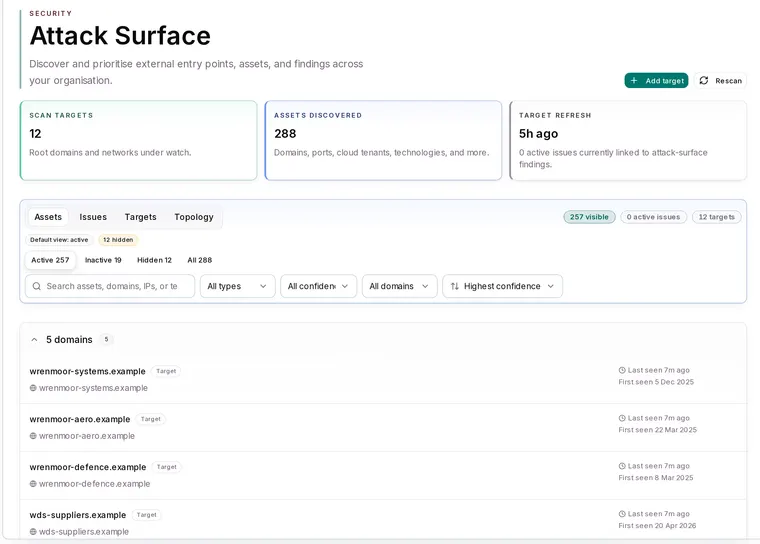The image size is (760, 544).
Task: Click the text 'First seen 8 Mar 2025'
Action: tap(656, 478)
